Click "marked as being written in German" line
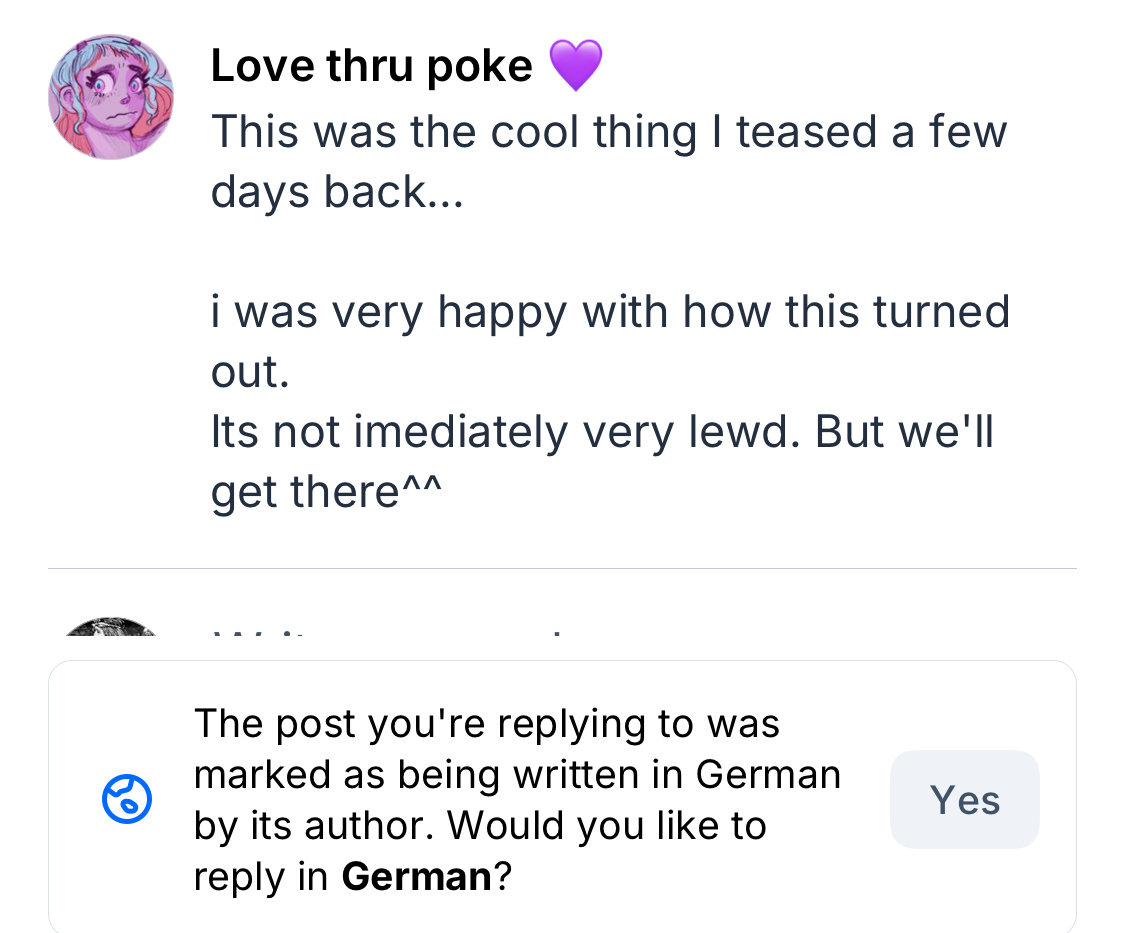This screenshot has width=1125, height=933. tap(517, 774)
